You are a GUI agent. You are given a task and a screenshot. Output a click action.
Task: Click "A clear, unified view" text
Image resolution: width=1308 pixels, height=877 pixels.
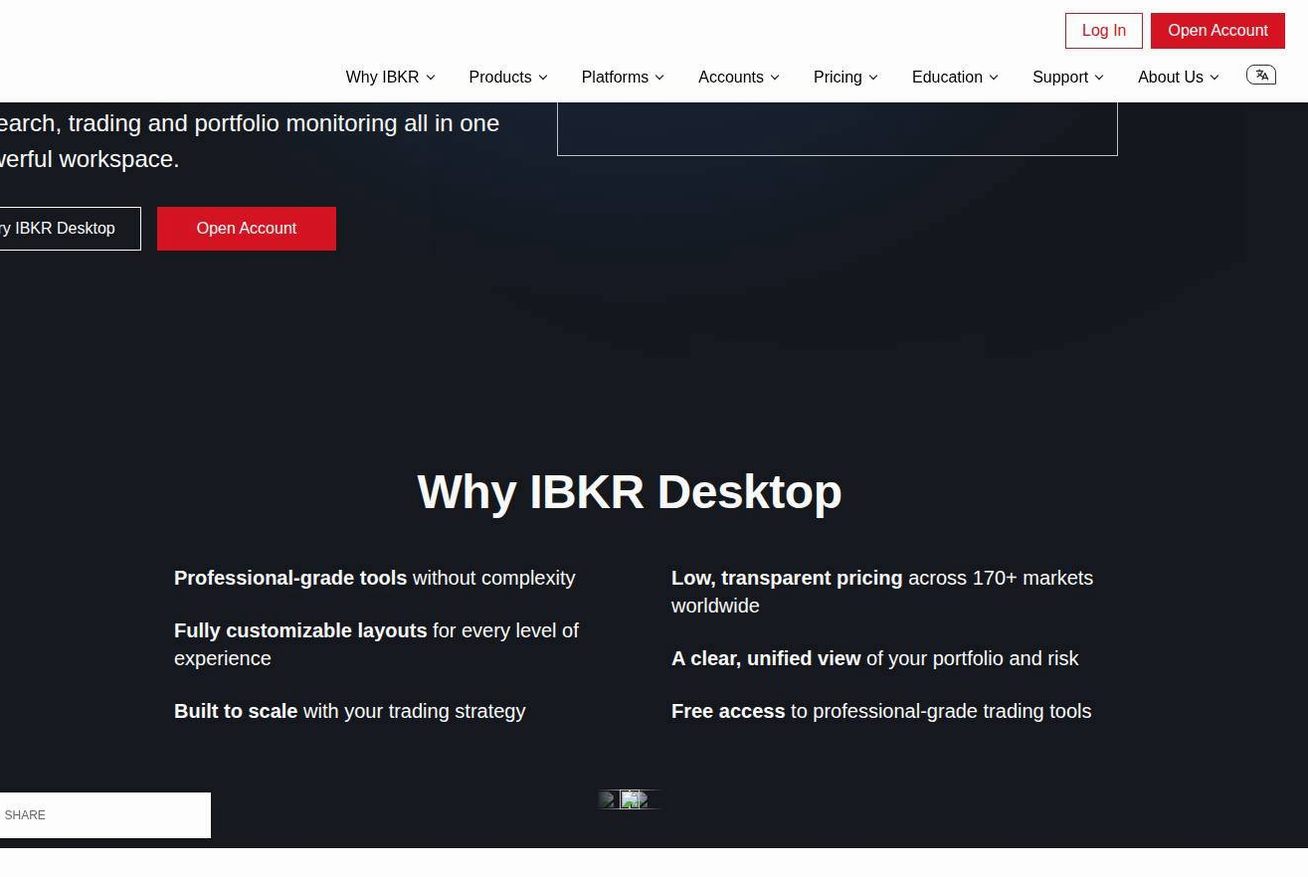(x=766, y=658)
